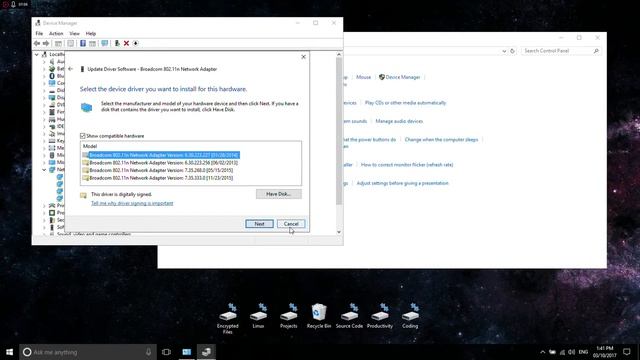The image size is (640, 360).
Task: Collapse the root computer node in tree
Action: tap(37, 54)
